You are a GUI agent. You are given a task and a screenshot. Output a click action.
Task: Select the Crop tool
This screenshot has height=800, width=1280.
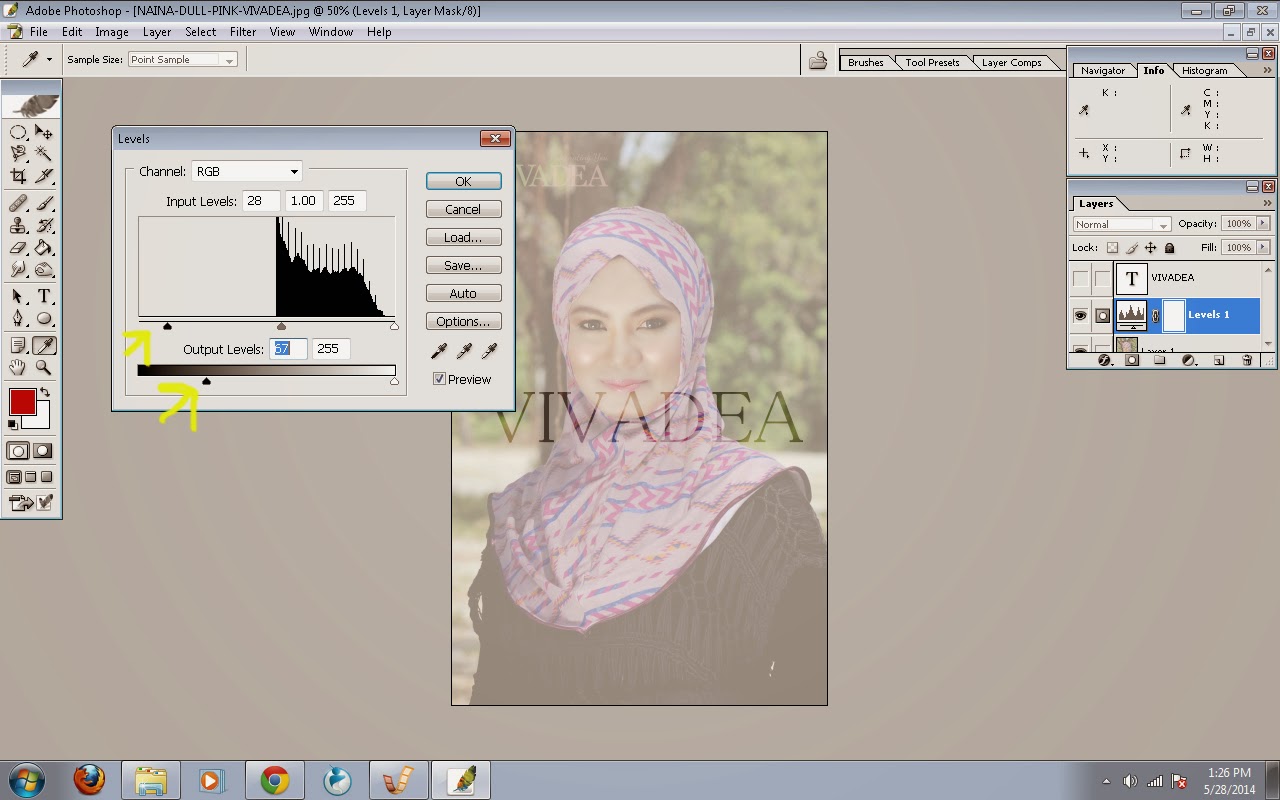20,175
